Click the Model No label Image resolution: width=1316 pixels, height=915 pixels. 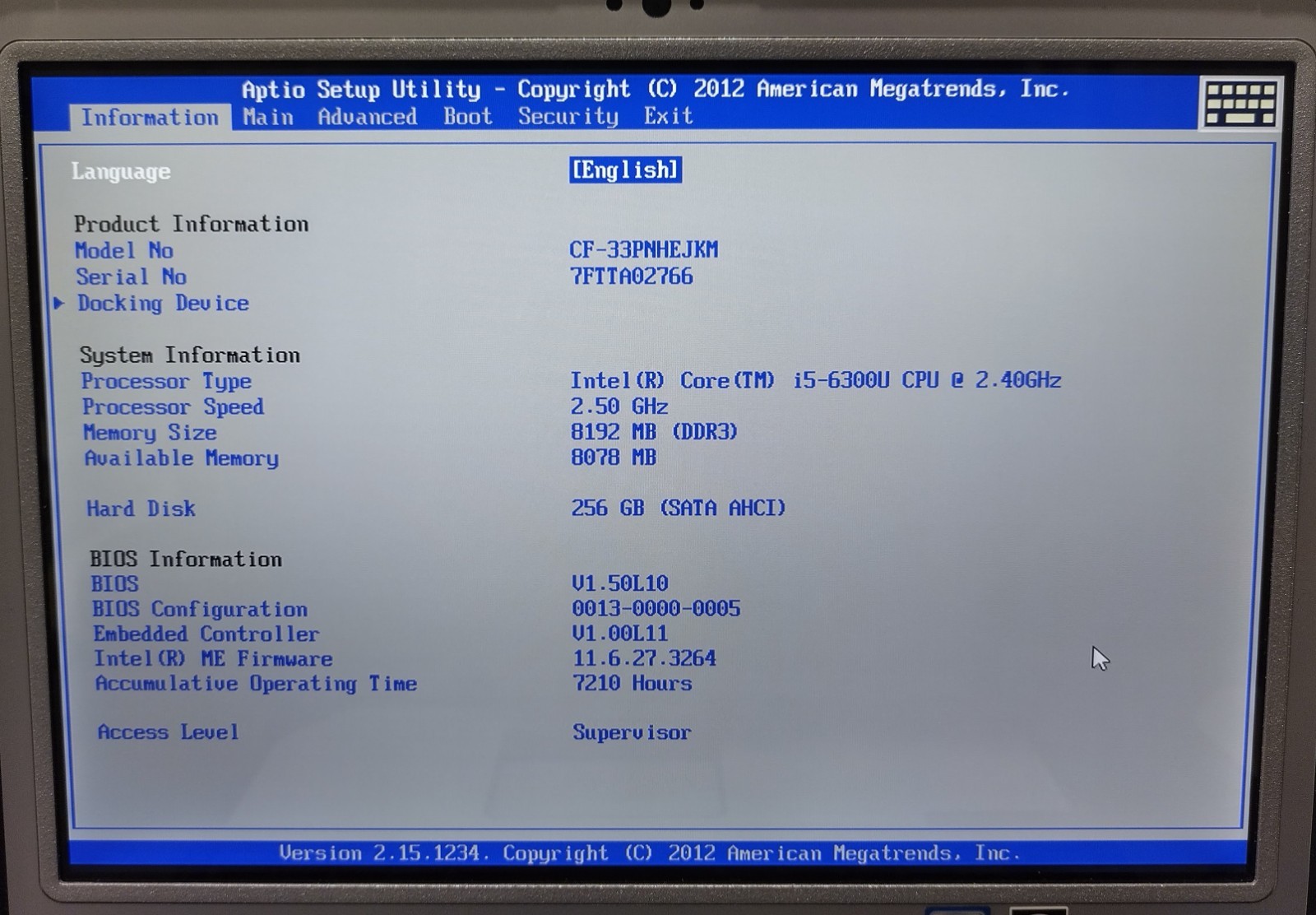point(124,250)
